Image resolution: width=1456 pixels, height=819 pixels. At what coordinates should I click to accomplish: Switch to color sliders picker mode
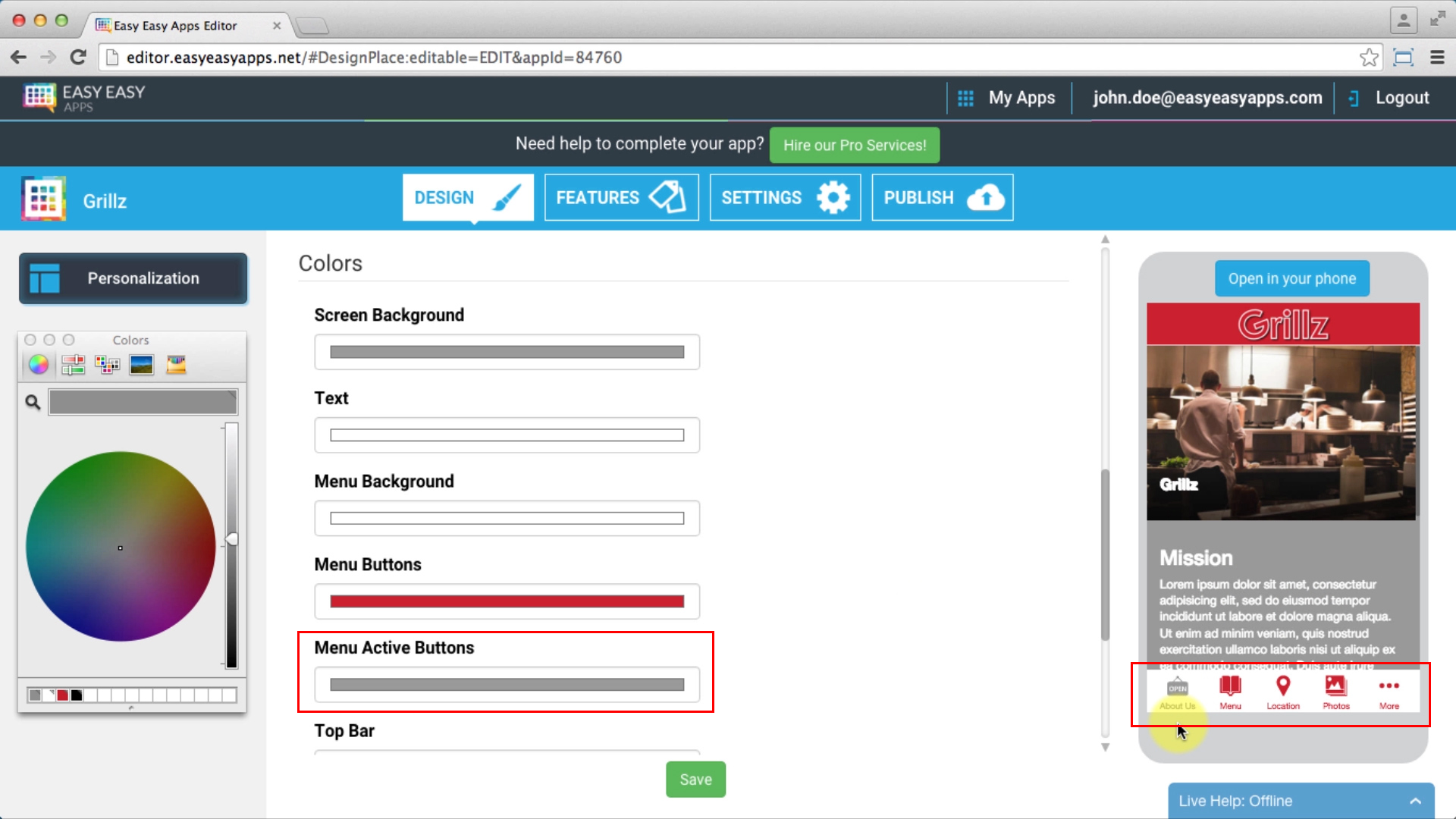[73, 365]
